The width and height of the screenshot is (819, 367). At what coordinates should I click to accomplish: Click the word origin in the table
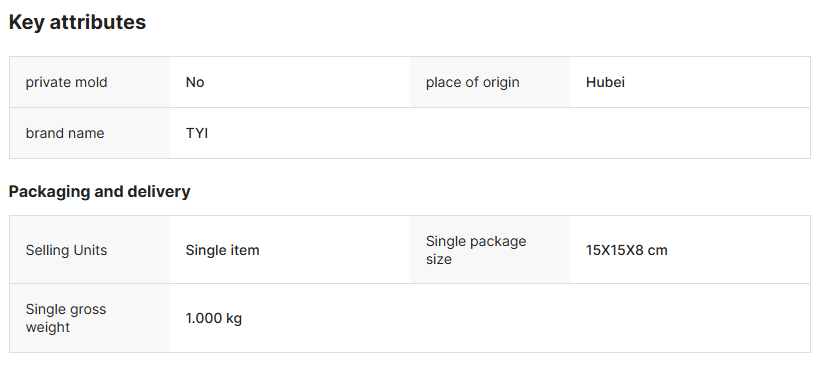pos(500,82)
